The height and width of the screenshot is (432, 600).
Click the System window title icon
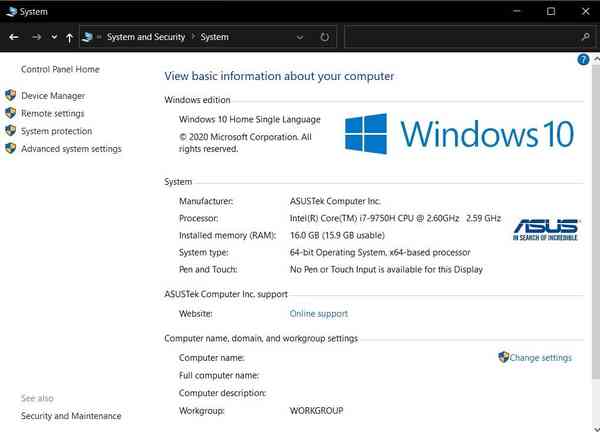pos(11,11)
